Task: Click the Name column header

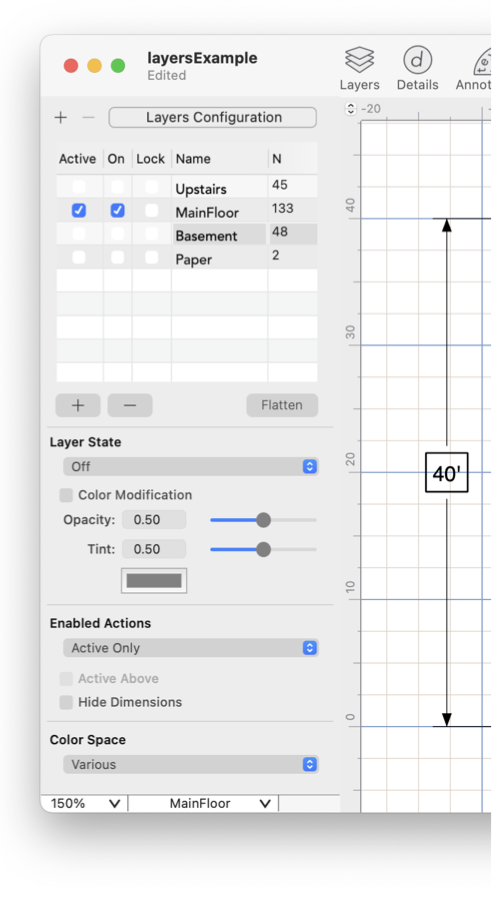Action: pos(193,159)
